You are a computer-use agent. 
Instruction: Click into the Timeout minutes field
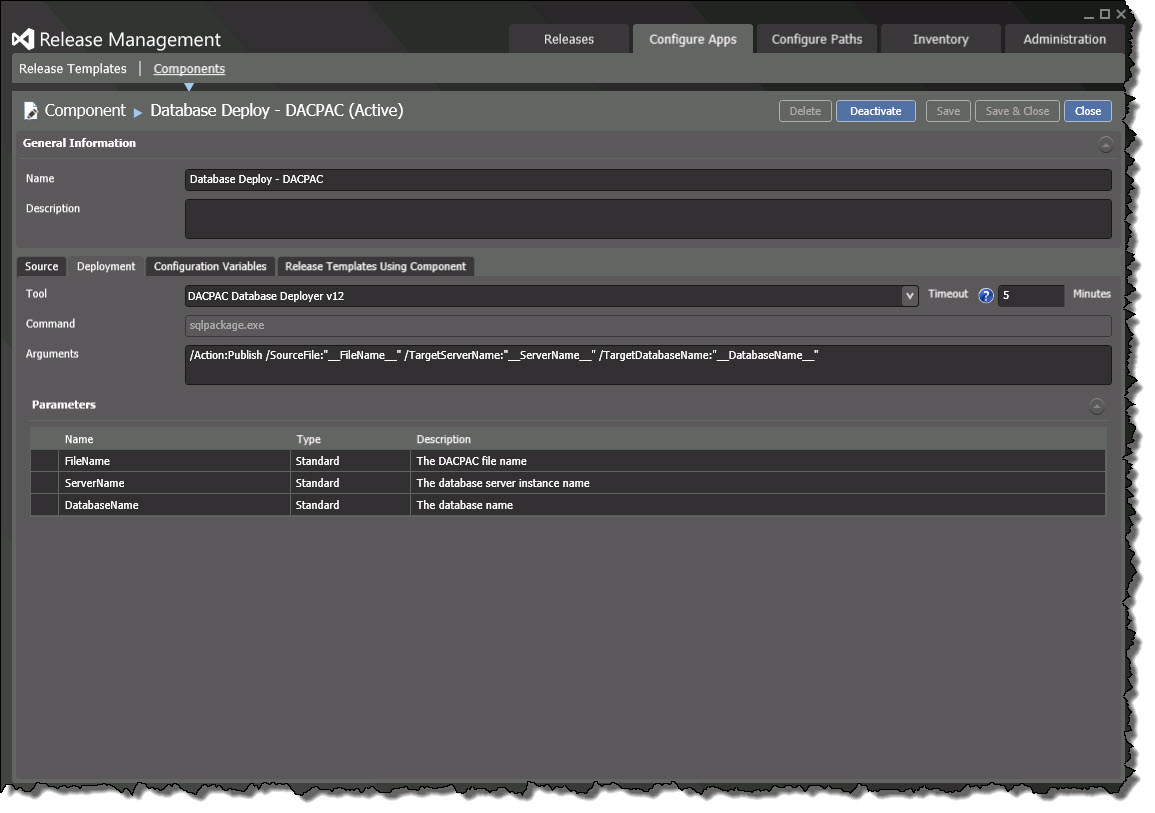click(1030, 296)
